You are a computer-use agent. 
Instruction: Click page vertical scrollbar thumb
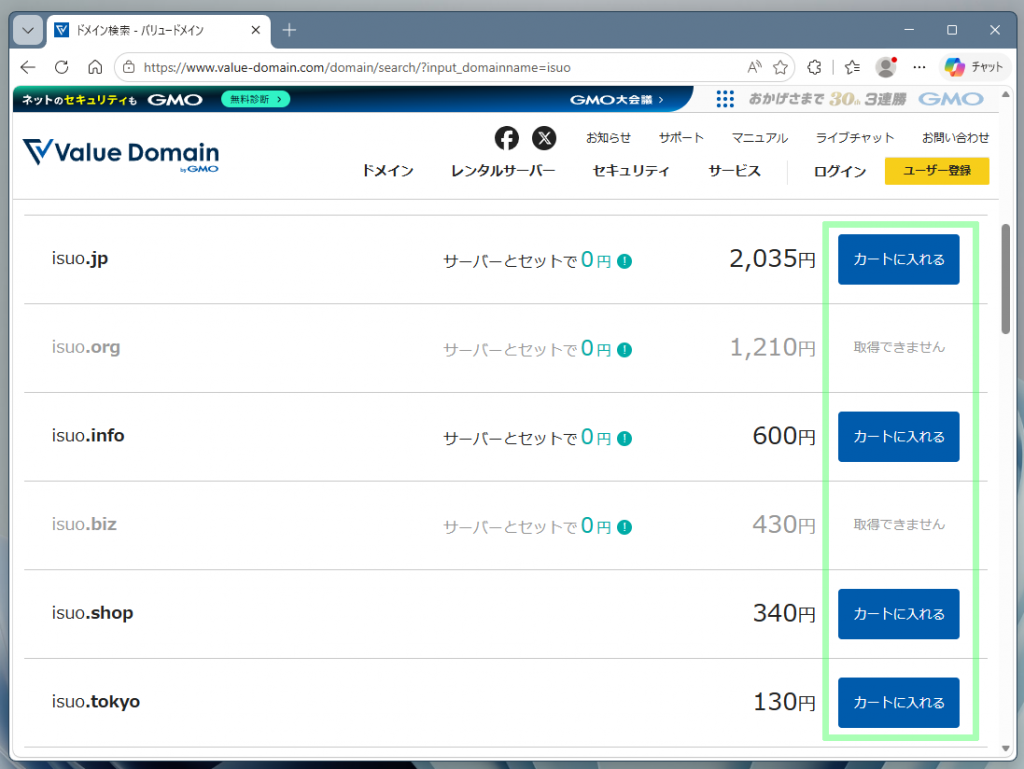coord(1006,279)
